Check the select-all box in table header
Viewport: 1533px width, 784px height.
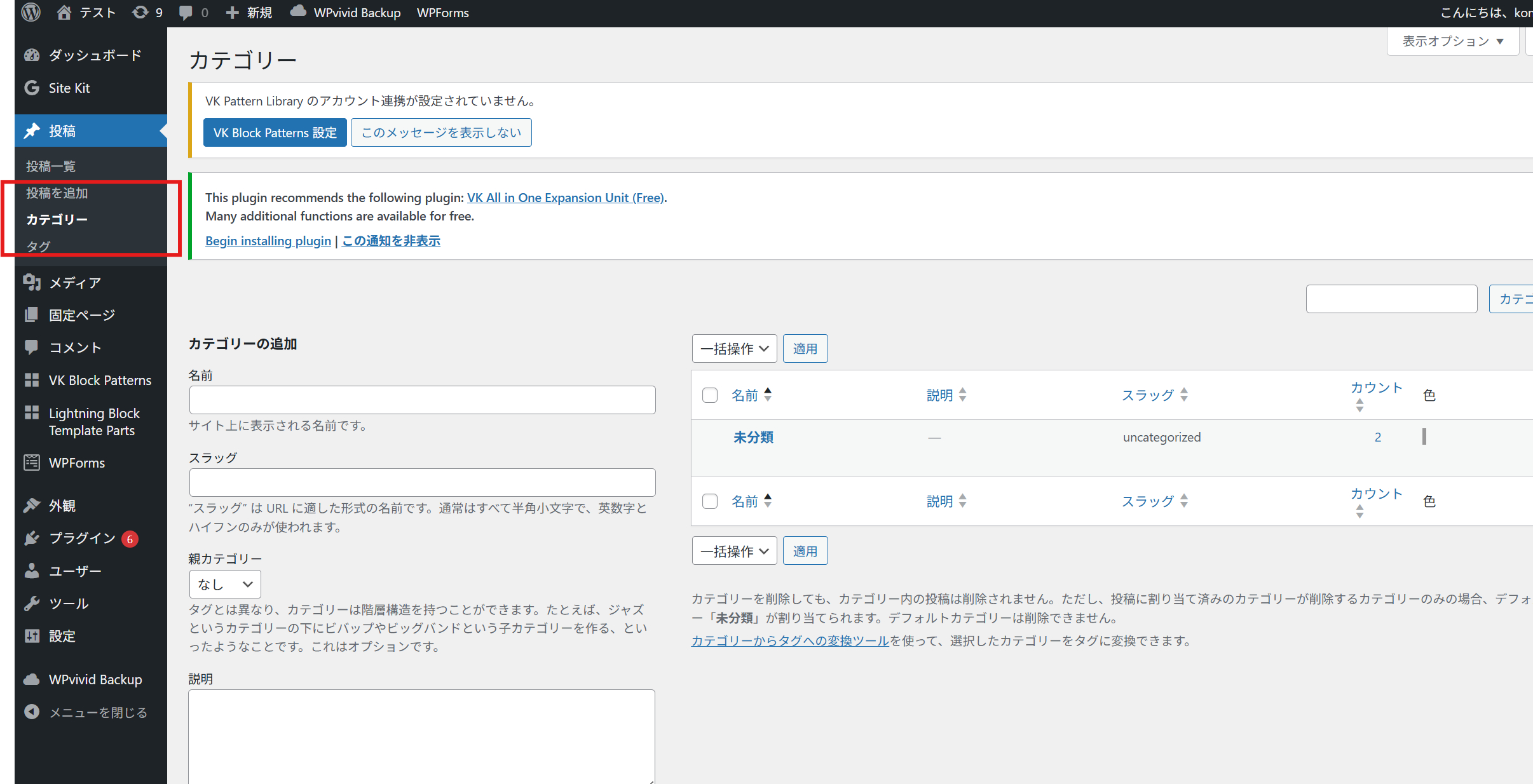[x=710, y=395]
